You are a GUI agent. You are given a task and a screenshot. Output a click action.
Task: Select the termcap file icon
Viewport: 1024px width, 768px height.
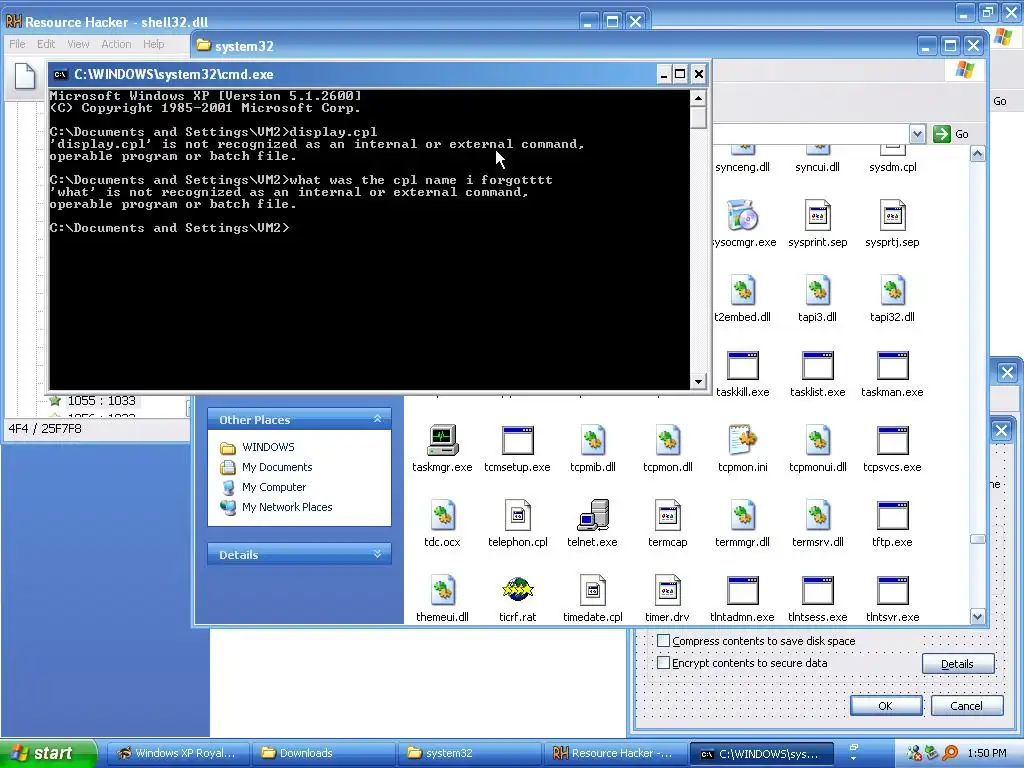point(667,515)
